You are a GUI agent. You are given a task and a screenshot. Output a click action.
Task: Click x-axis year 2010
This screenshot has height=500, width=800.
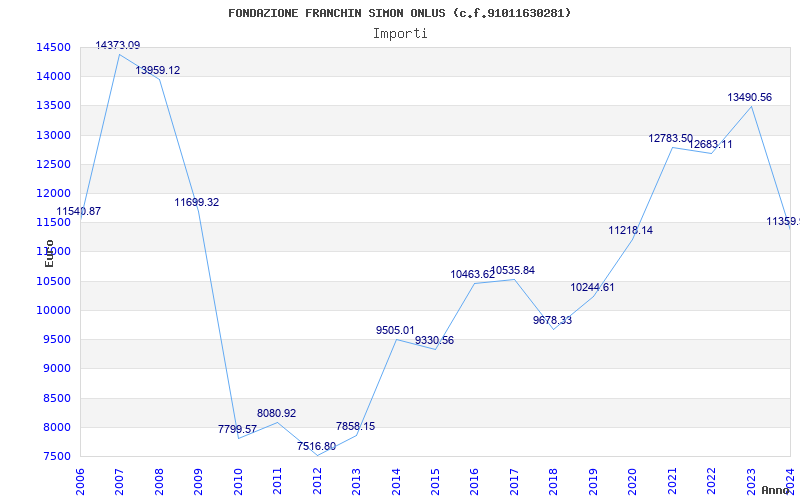click(238, 481)
